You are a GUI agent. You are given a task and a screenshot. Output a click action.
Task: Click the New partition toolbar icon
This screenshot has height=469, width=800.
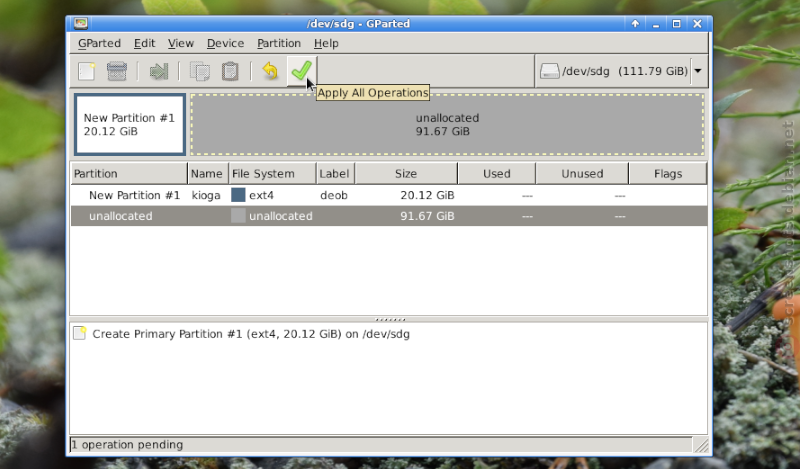point(87,71)
